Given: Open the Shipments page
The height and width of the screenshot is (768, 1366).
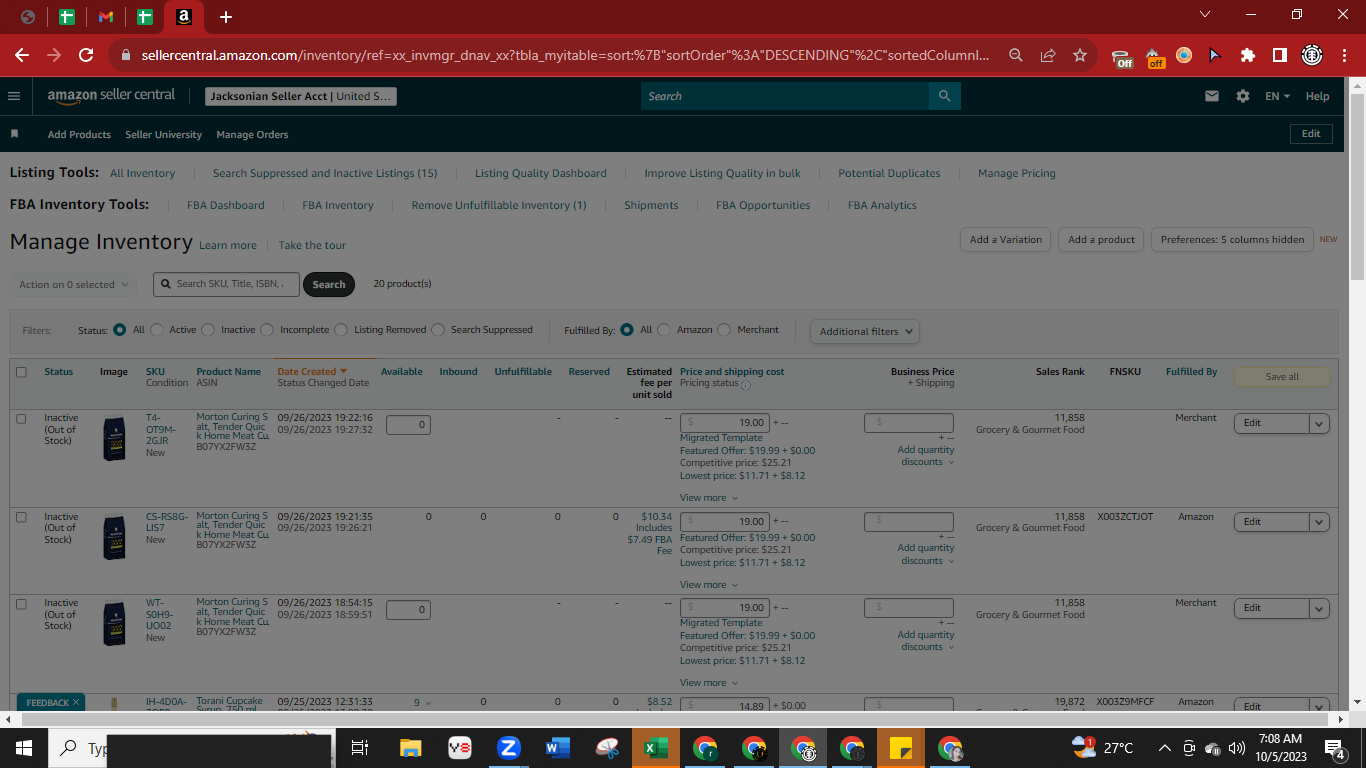Looking at the screenshot, I should click(651, 205).
